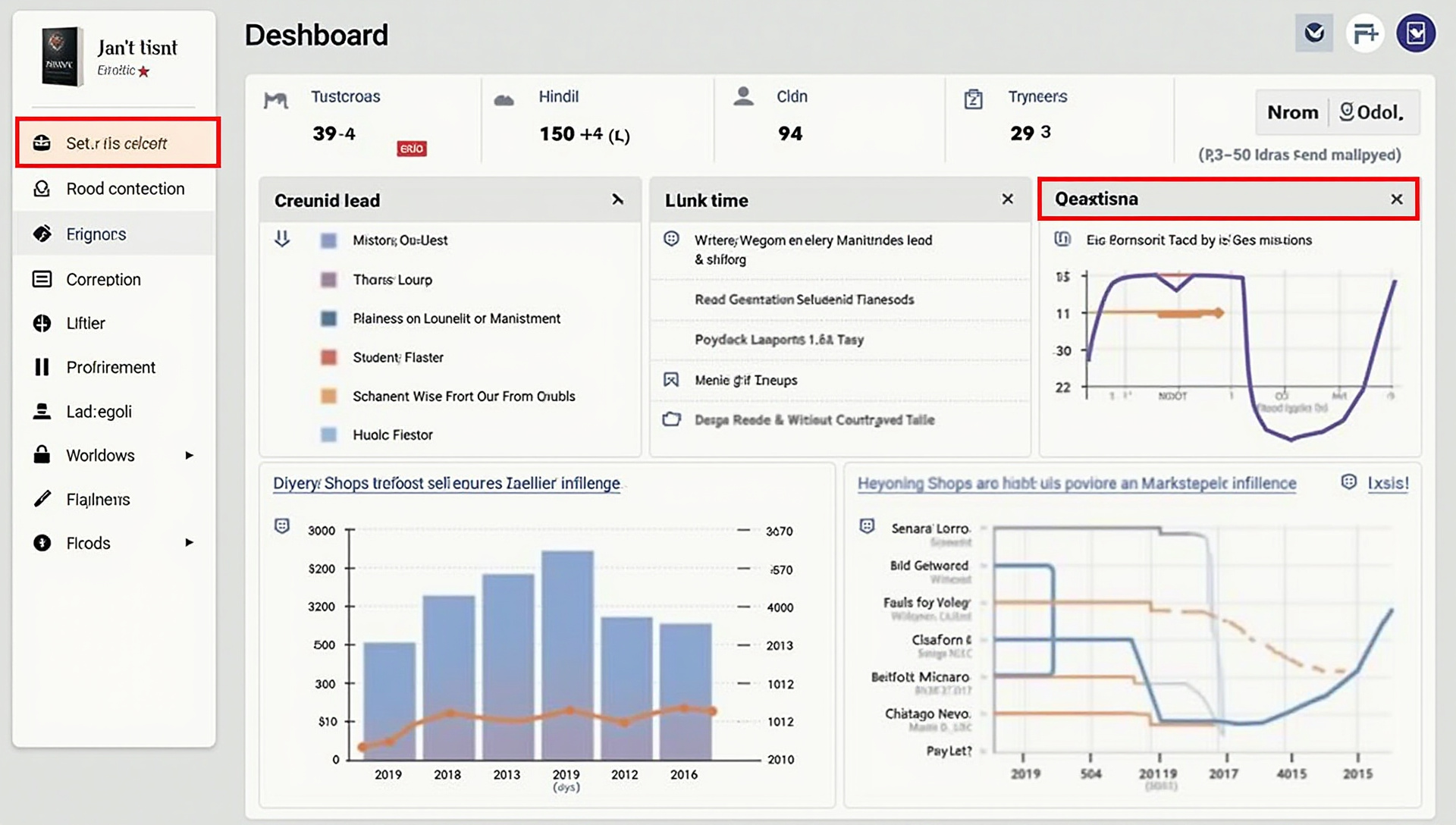Click the smiley icon beside Ixsis!

[x=1348, y=482]
